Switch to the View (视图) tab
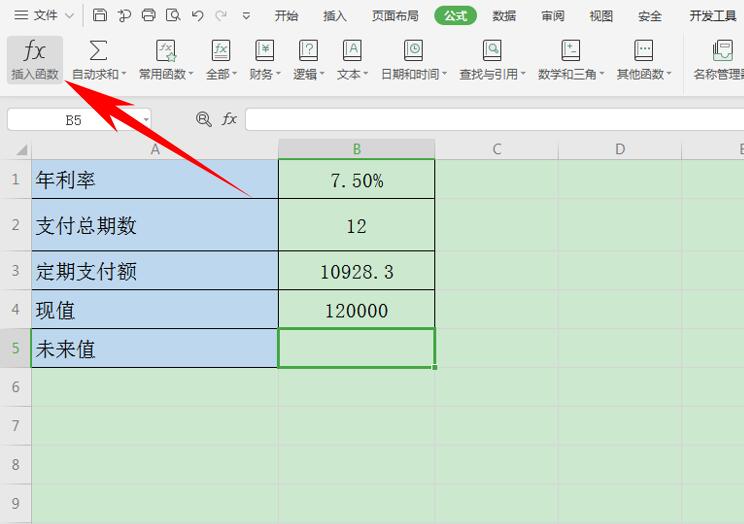This screenshot has height=524, width=744. tap(601, 16)
